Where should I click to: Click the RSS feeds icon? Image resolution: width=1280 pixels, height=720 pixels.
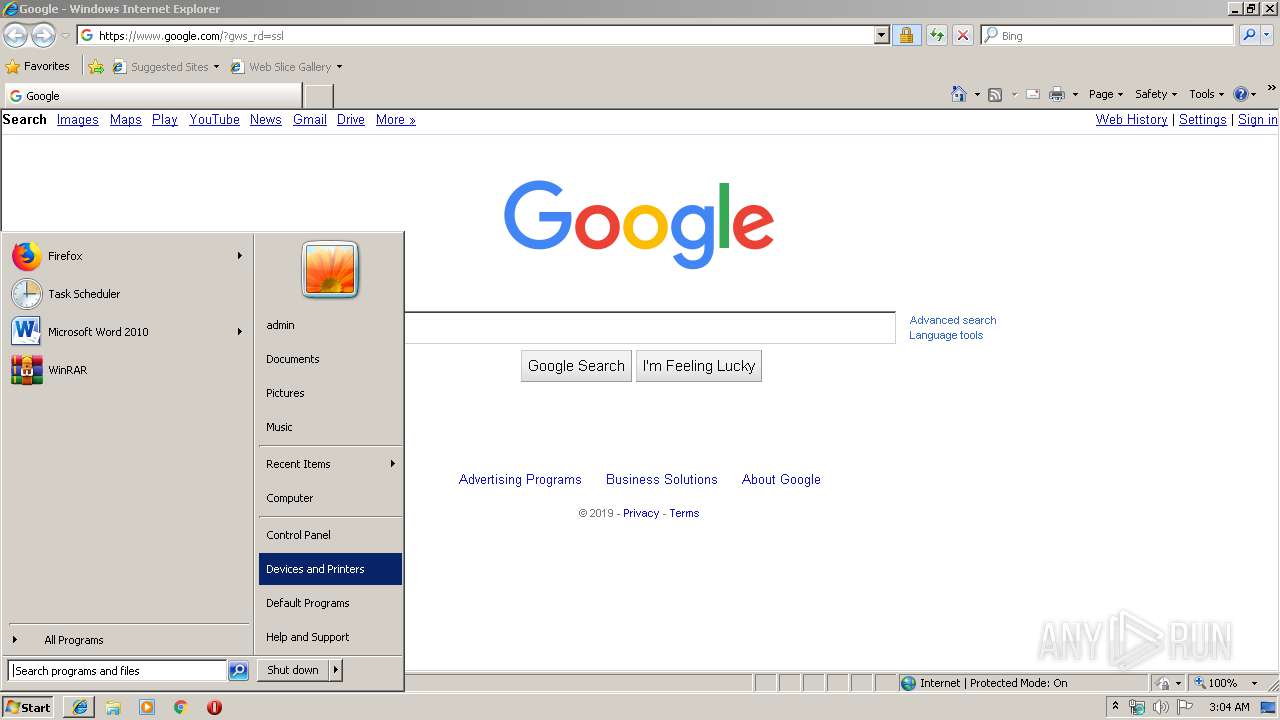click(x=995, y=94)
